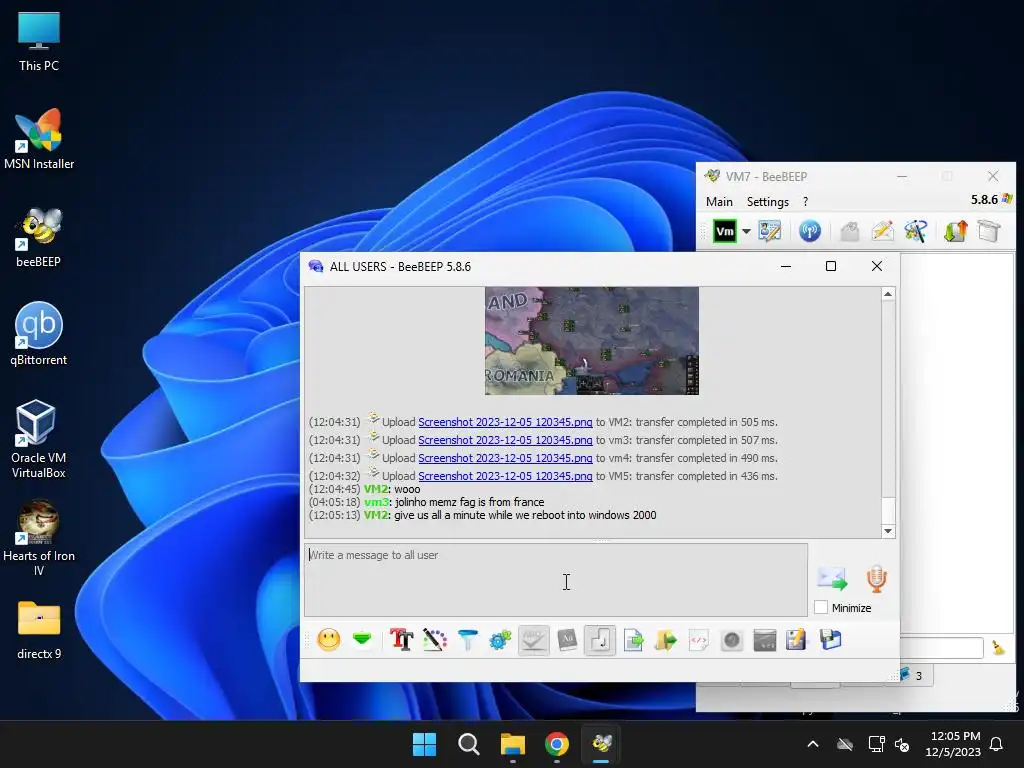Send a folder using the folder arrow icon
Screen dimensions: 1024x768
665,640
